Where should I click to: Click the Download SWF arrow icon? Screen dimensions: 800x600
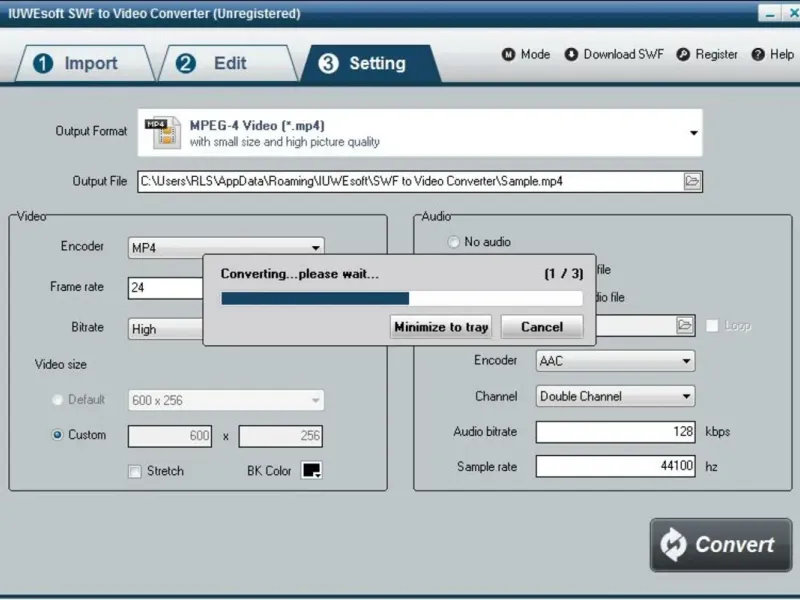pos(571,54)
